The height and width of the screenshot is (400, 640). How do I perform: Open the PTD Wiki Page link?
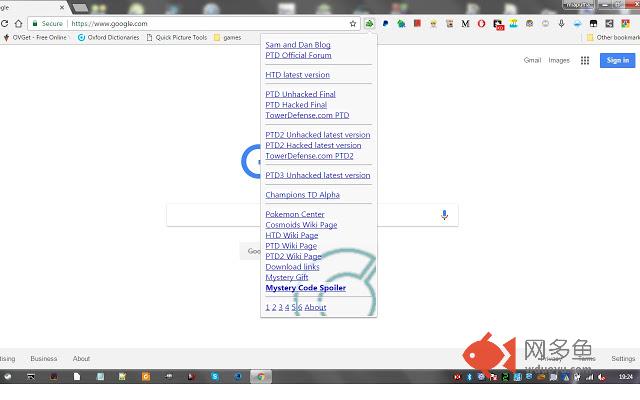291,246
